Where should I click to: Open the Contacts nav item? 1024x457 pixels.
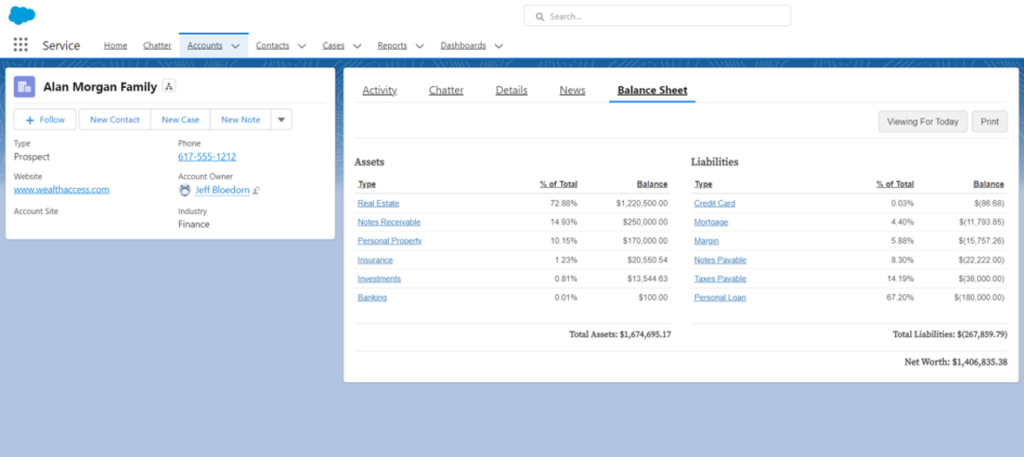(x=273, y=46)
